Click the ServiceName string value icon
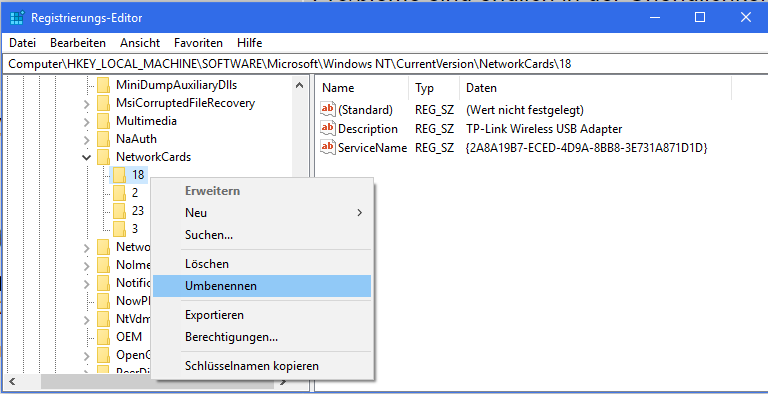Screen dimensions: 768x394 (328, 147)
